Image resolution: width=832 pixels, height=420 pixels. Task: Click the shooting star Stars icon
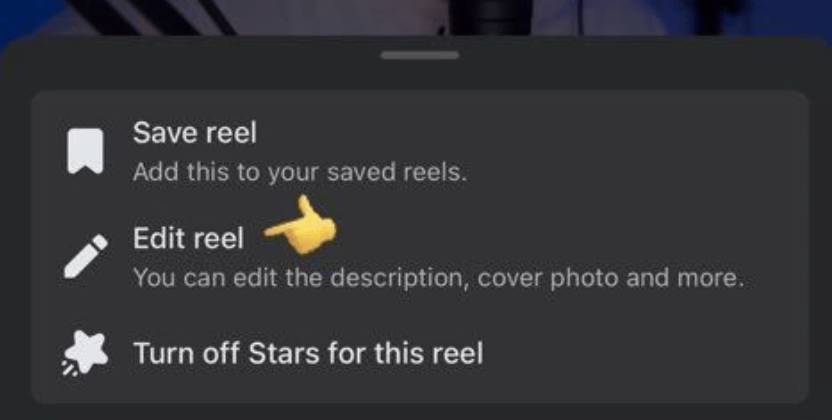[85, 353]
